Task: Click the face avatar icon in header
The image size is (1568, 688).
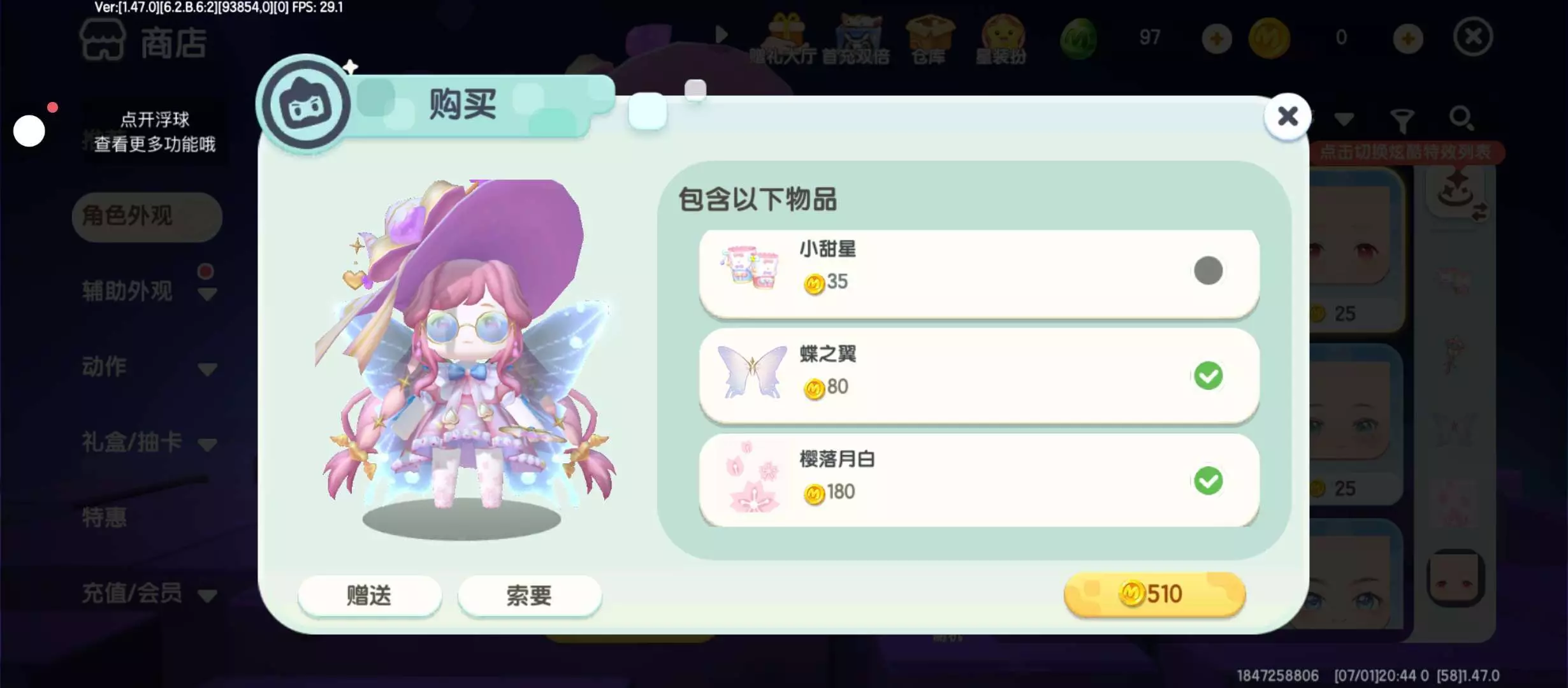Action: pyautogui.click(x=306, y=104)
